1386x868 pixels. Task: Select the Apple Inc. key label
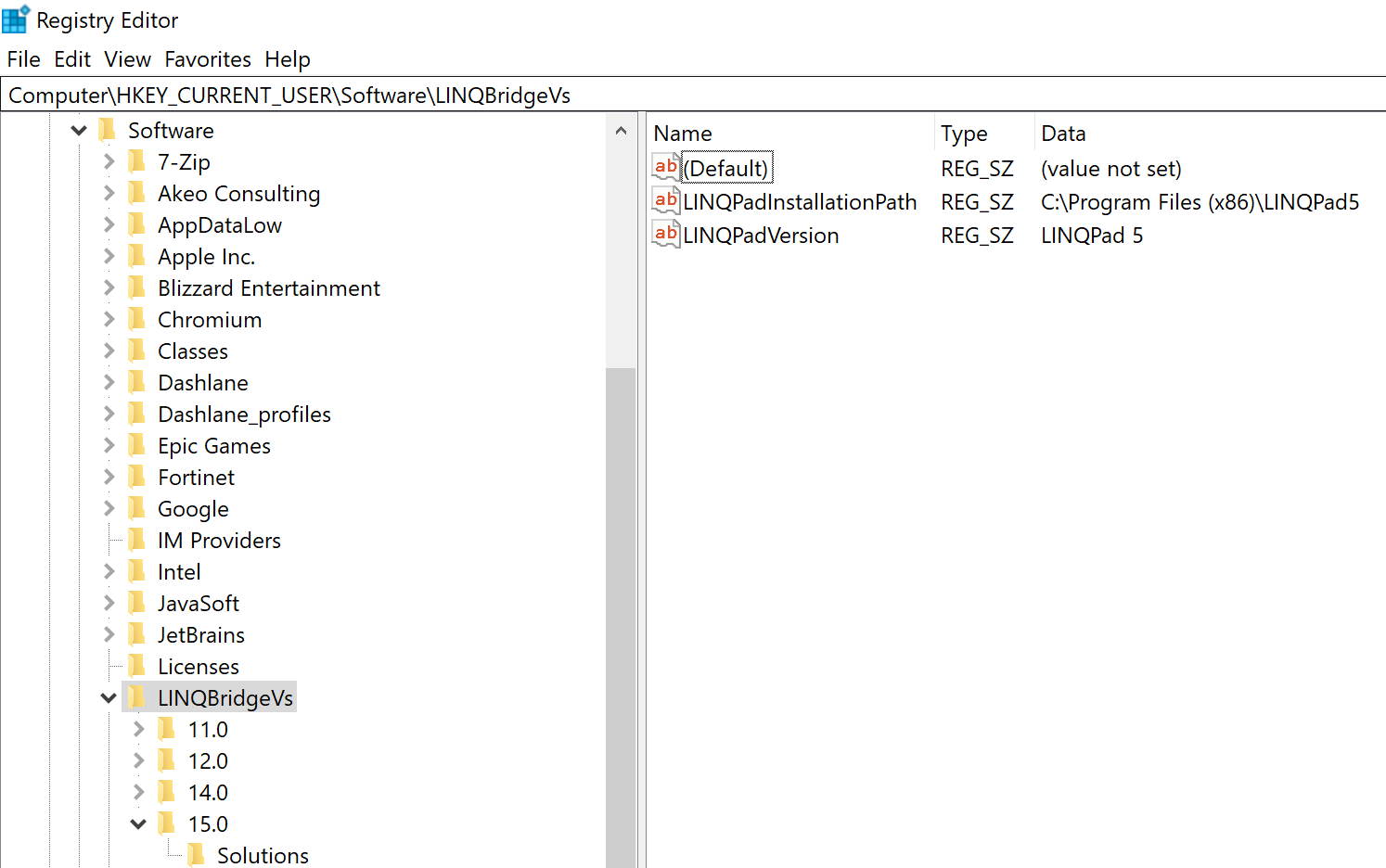tap(206, 256)
